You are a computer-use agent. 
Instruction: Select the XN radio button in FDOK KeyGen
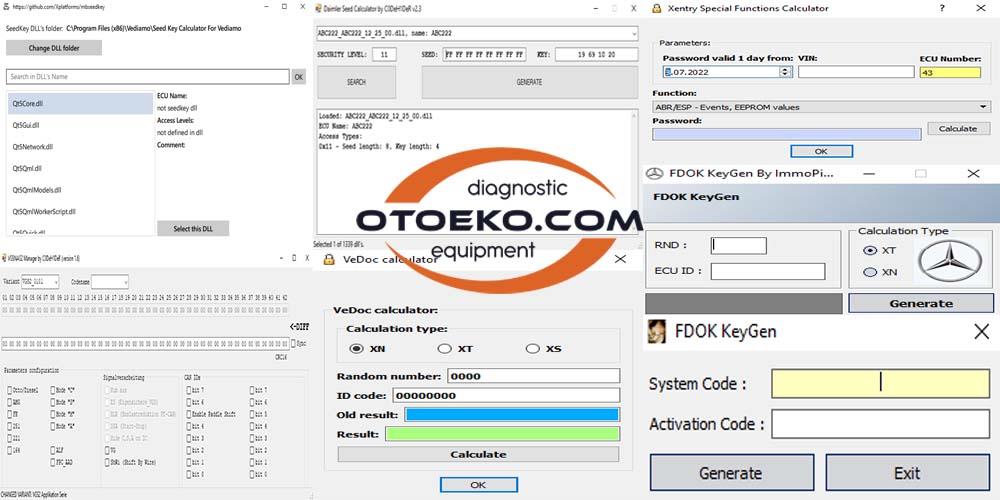click(x=869, y=272)
